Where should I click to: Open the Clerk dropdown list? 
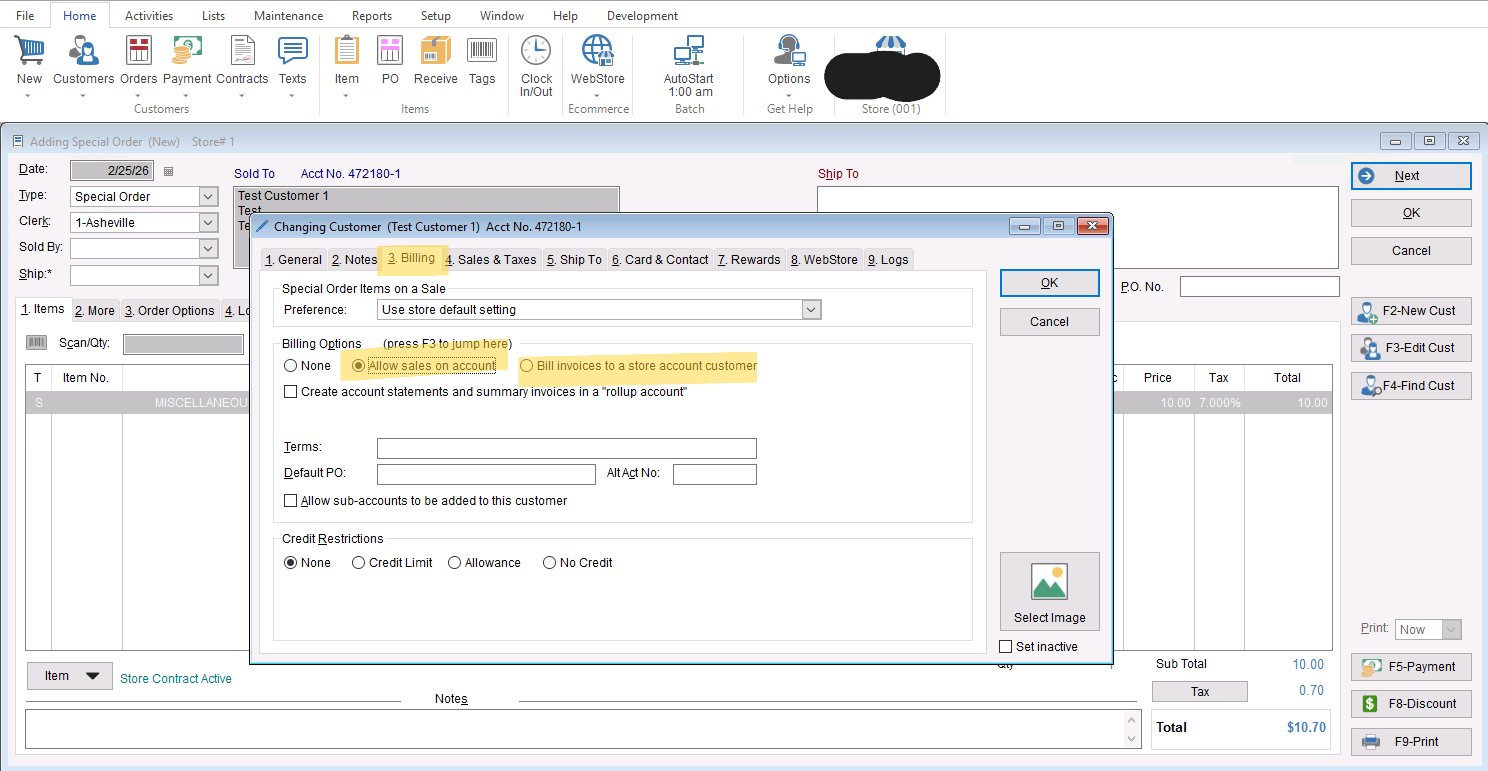(208, 223)
